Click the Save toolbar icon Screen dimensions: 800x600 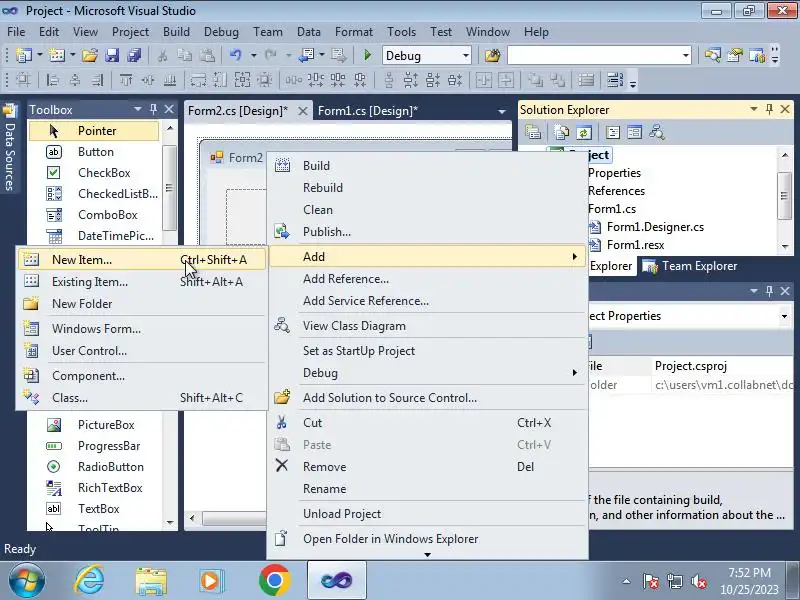[x=112, y=55]
